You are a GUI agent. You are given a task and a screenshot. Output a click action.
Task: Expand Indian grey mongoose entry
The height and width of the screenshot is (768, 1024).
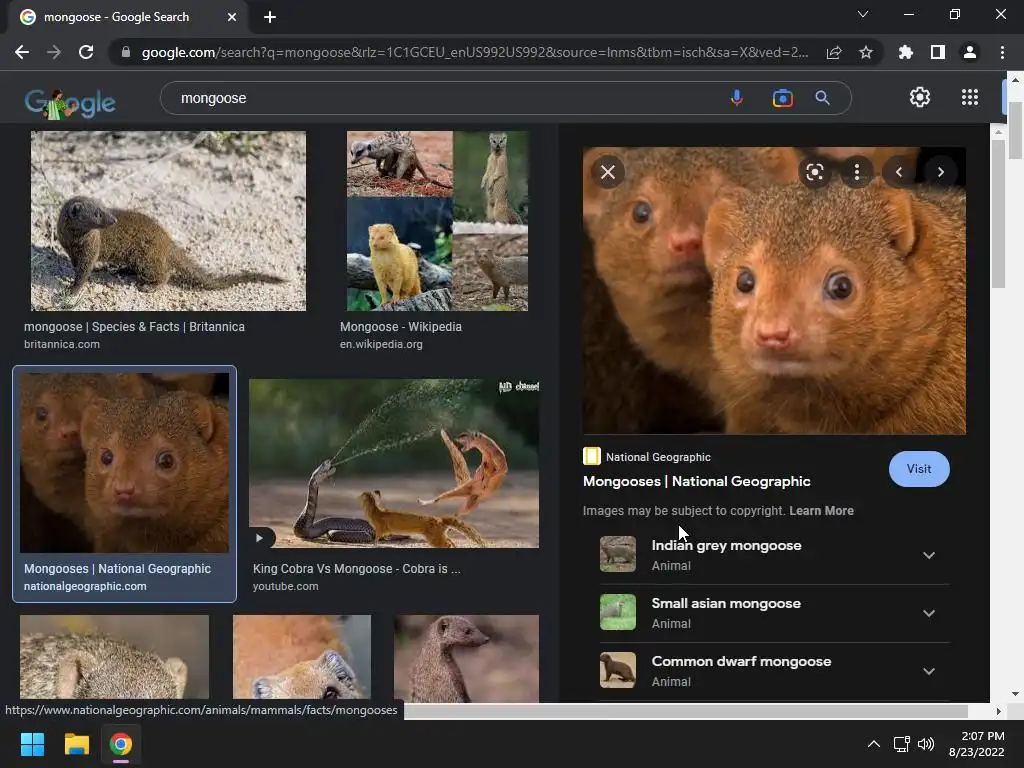[929, 555]
